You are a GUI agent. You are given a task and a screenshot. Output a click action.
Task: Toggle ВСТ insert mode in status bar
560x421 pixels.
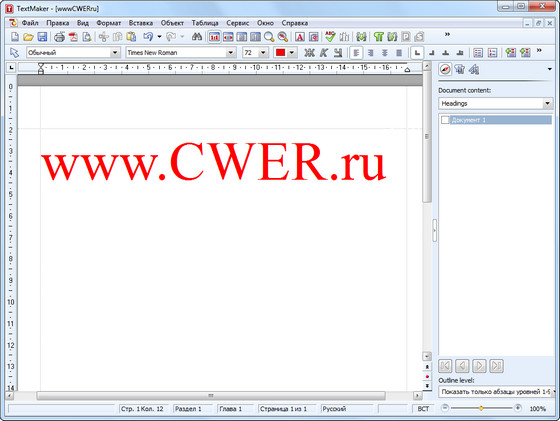tap(423, 409)
